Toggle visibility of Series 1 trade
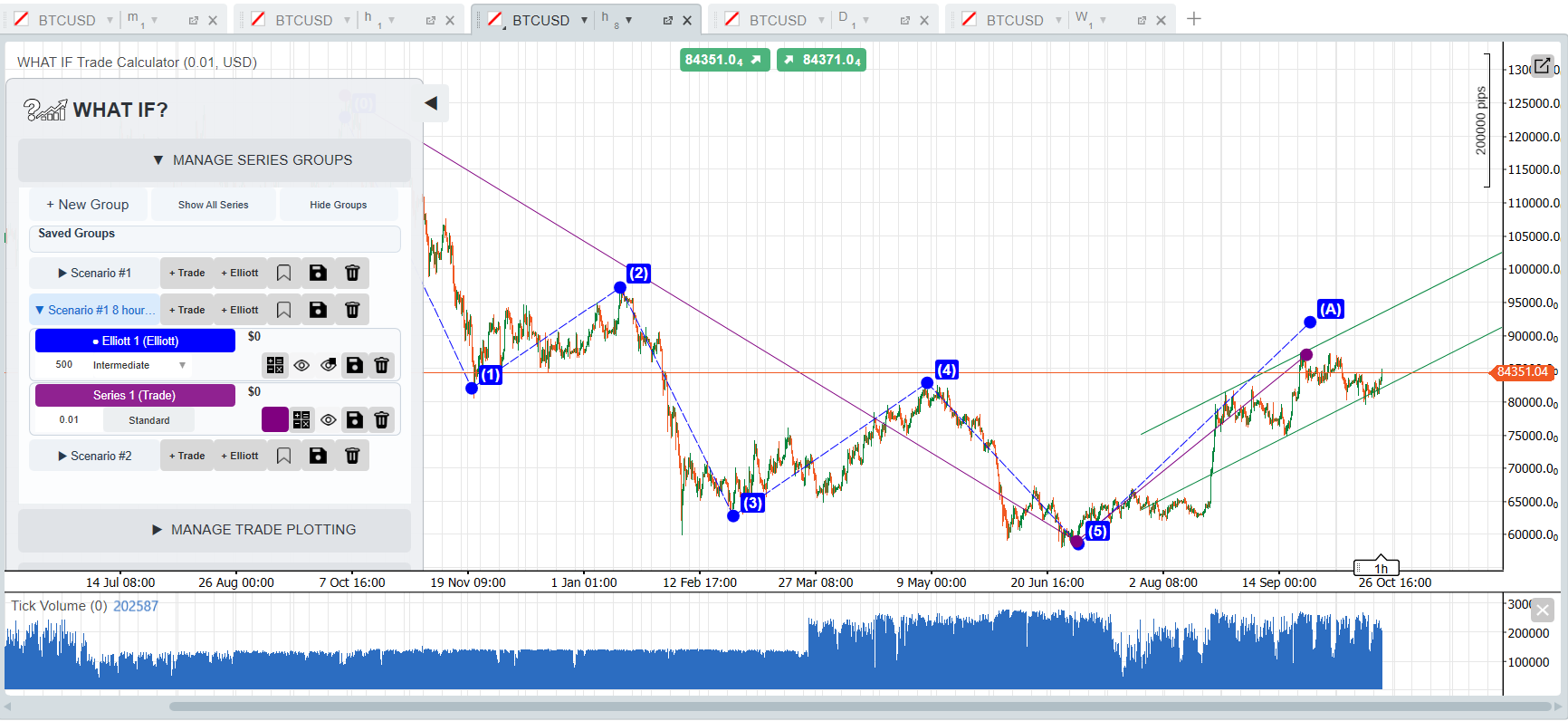The width and height of the screenshot is (1568, 721). pyautogui.click(x=329, y=419)
